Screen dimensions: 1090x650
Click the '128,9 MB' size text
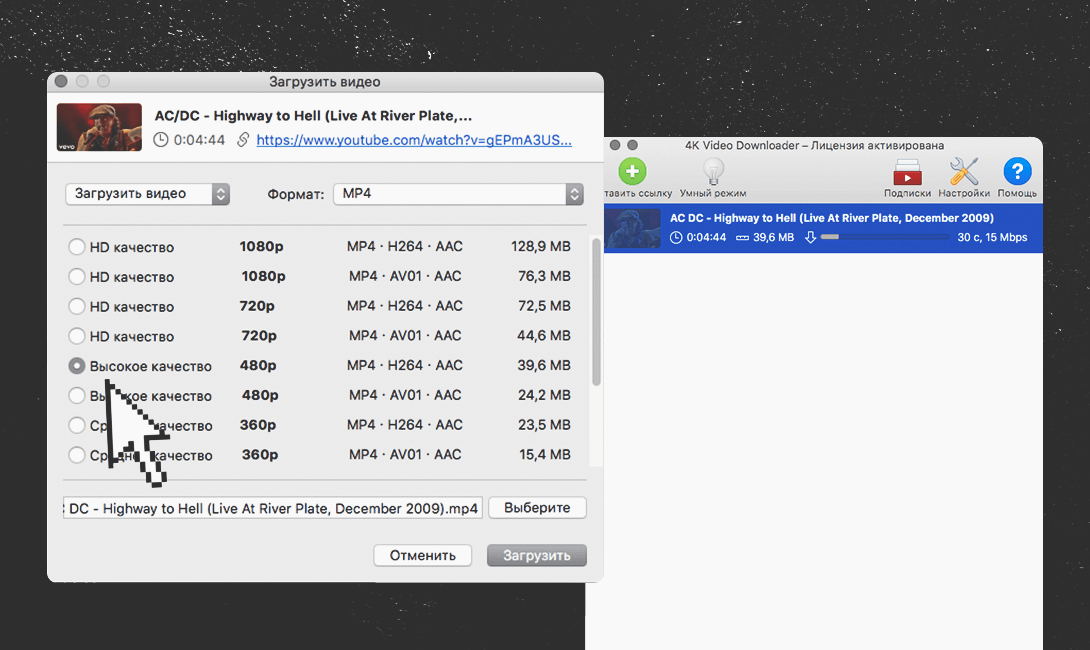pyautogui.click(x=541, y=246)
